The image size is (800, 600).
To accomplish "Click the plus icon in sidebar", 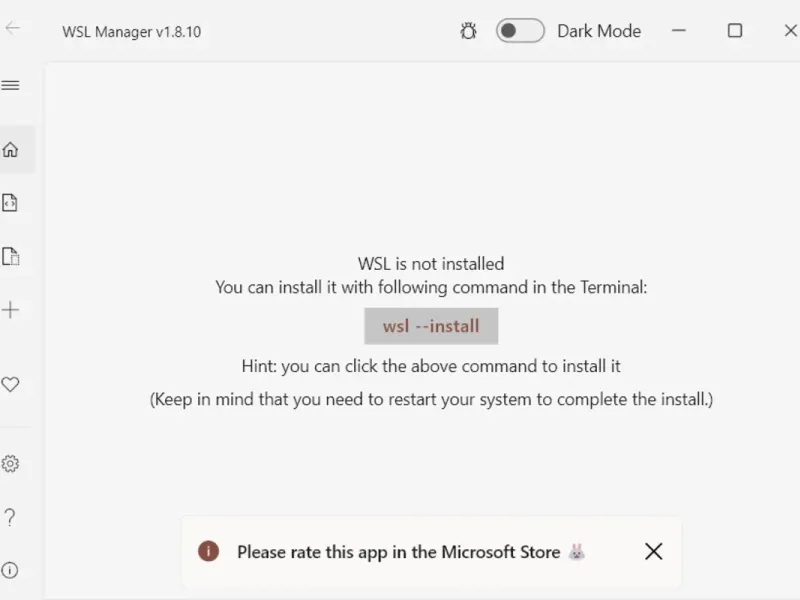I will pyautogui.click(x=11, y=310).
